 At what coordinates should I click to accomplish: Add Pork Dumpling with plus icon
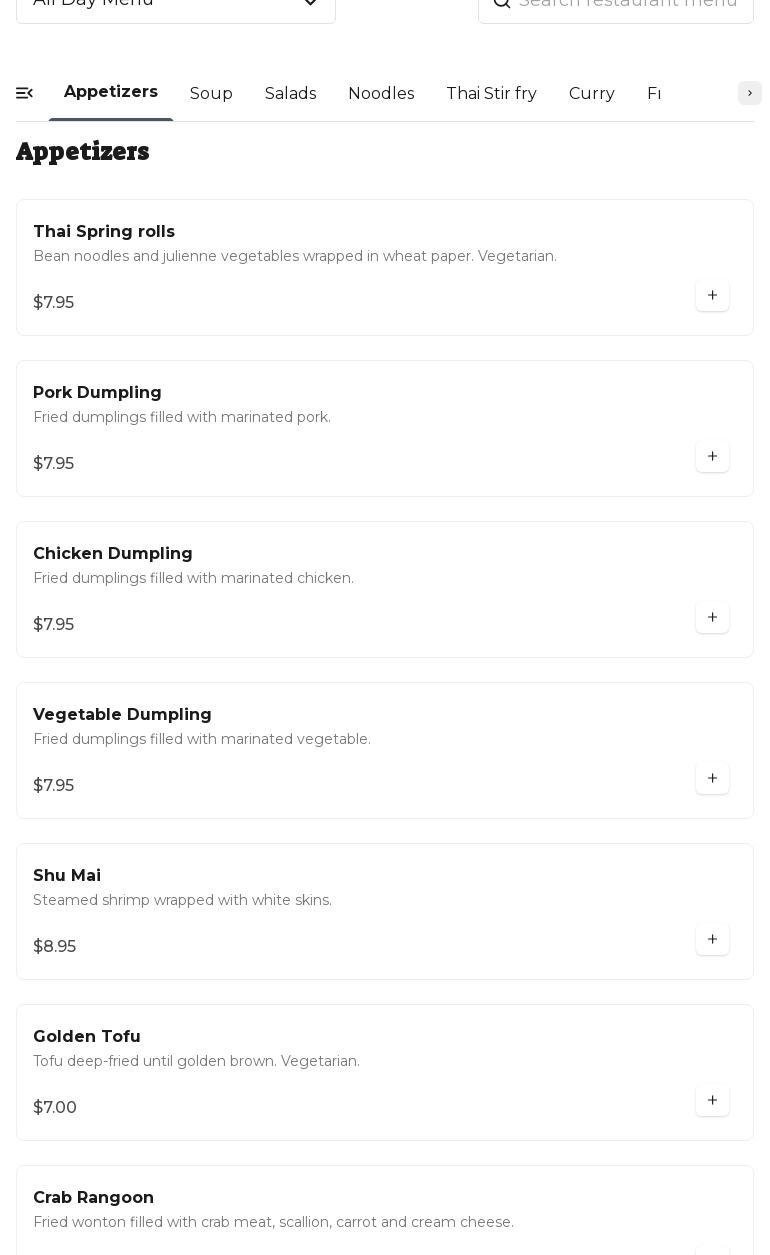tap(712, 457)
